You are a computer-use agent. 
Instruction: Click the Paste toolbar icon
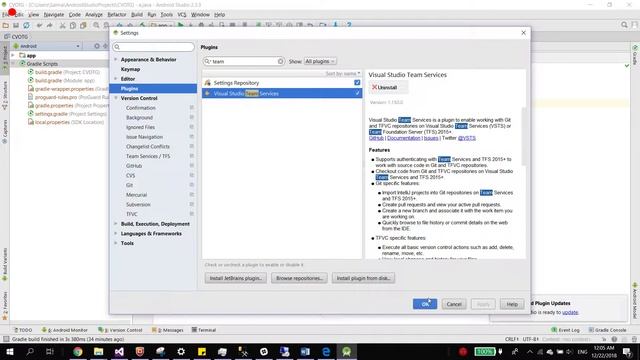tap(83, 25)
